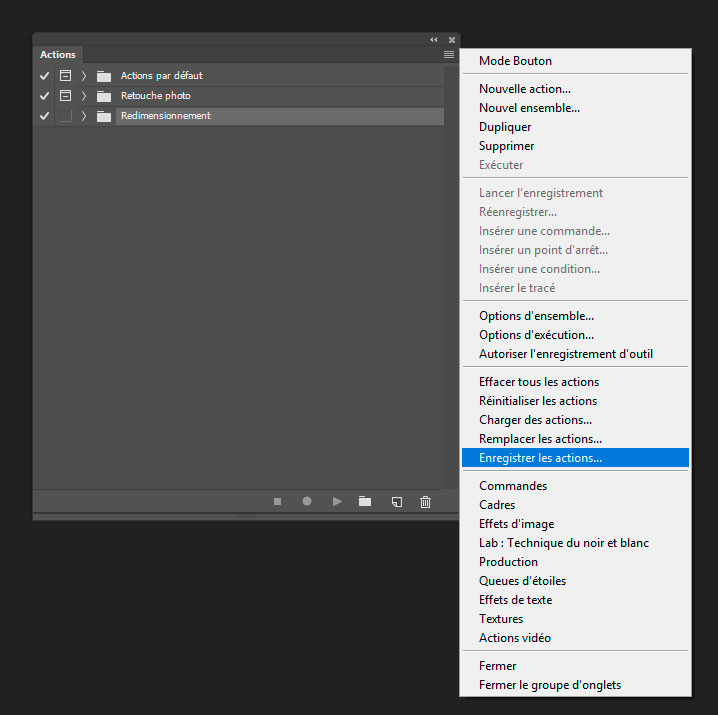
Task: Choose Enregistrer les actions menu entry
Action: [540, 458]
